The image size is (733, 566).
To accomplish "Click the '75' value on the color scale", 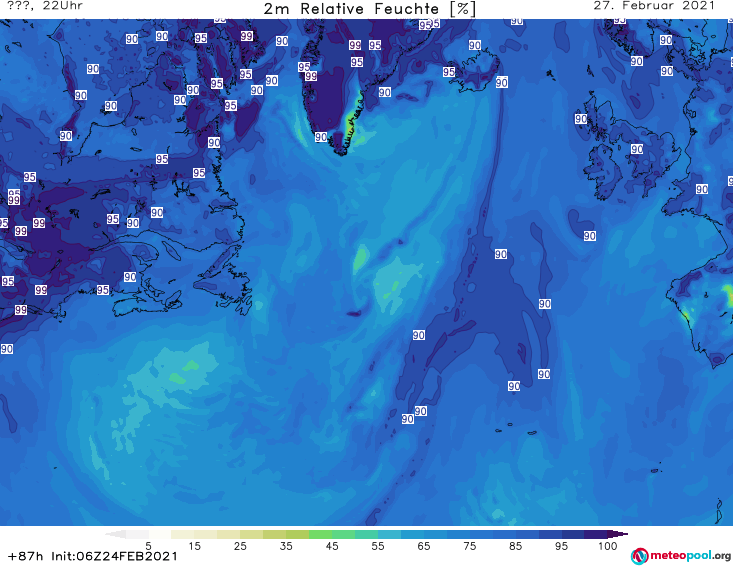I will click(x=470, y=546).
